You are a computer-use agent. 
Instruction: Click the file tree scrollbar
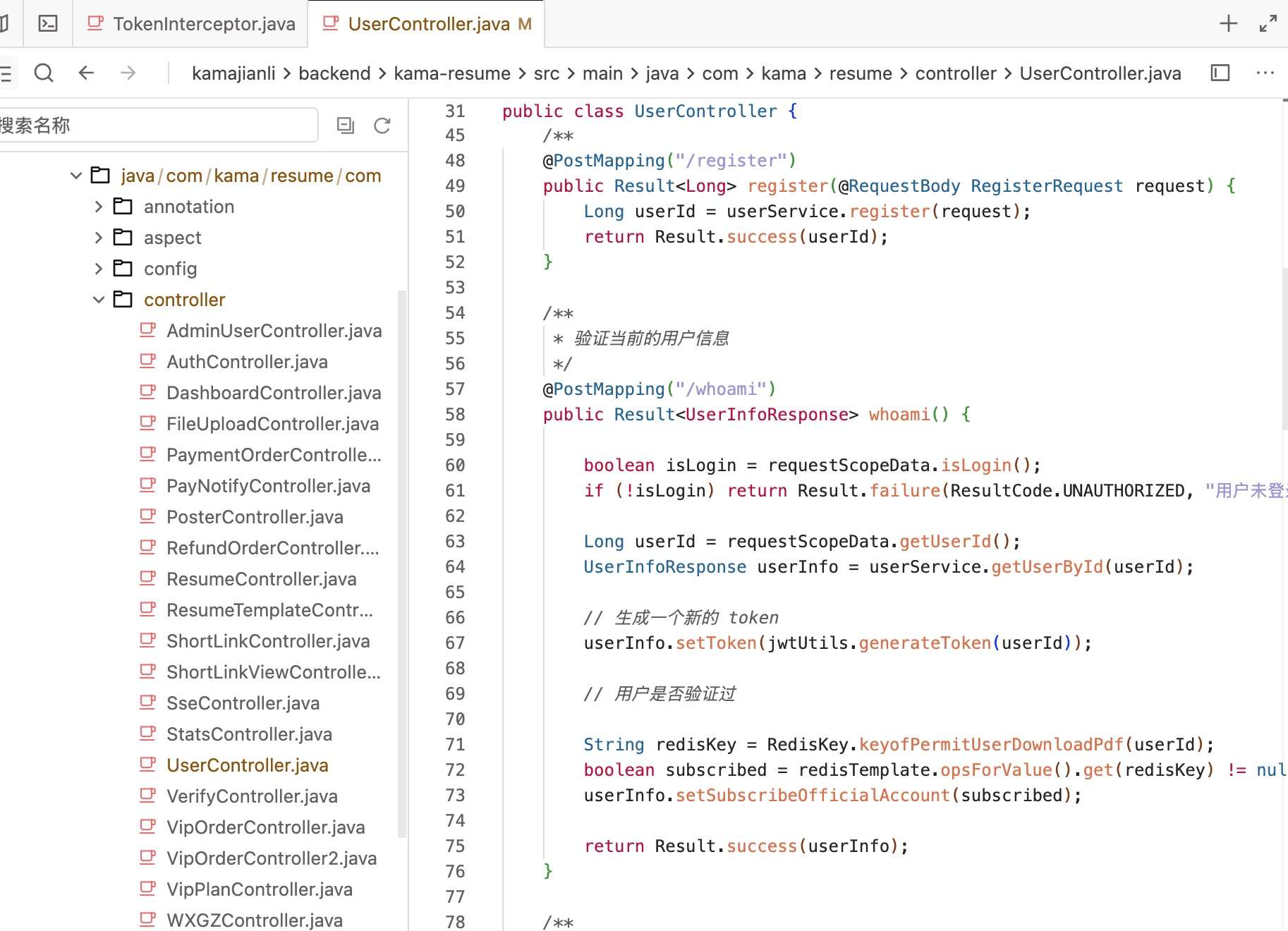coord(403,564)
